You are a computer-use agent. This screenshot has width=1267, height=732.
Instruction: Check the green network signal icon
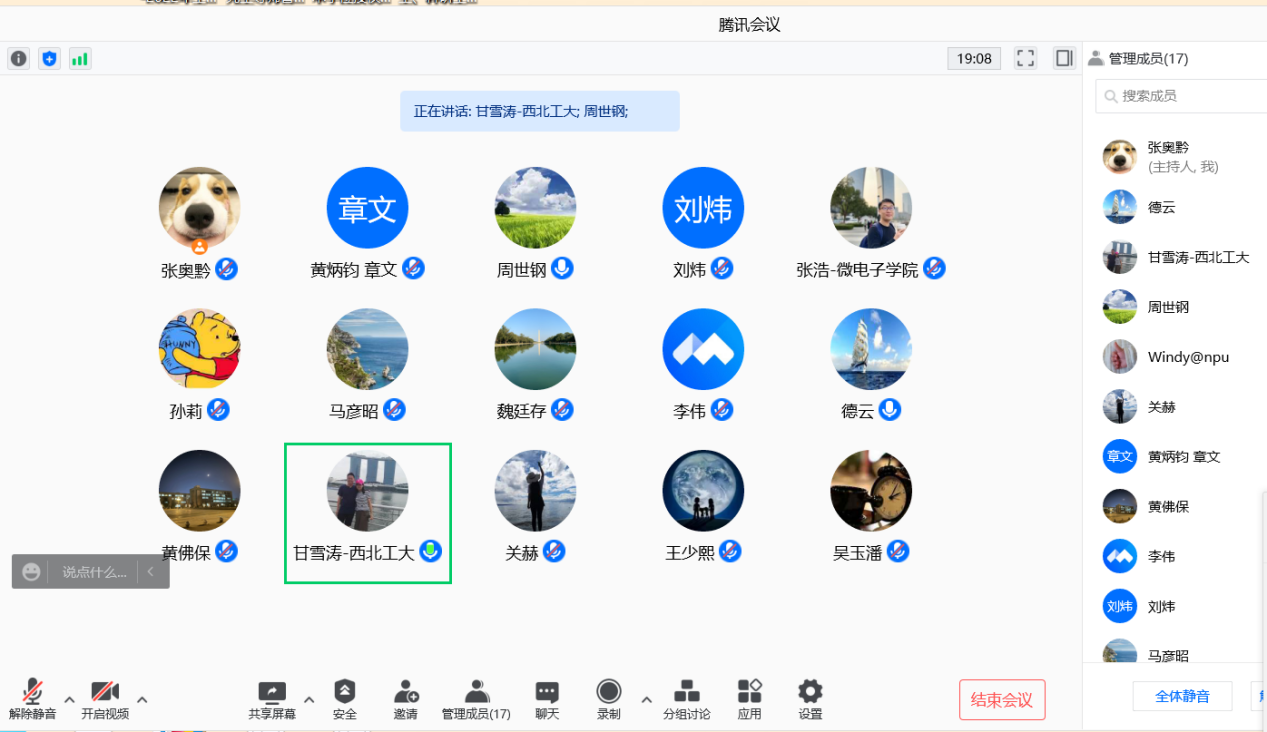tap(79, 59)
